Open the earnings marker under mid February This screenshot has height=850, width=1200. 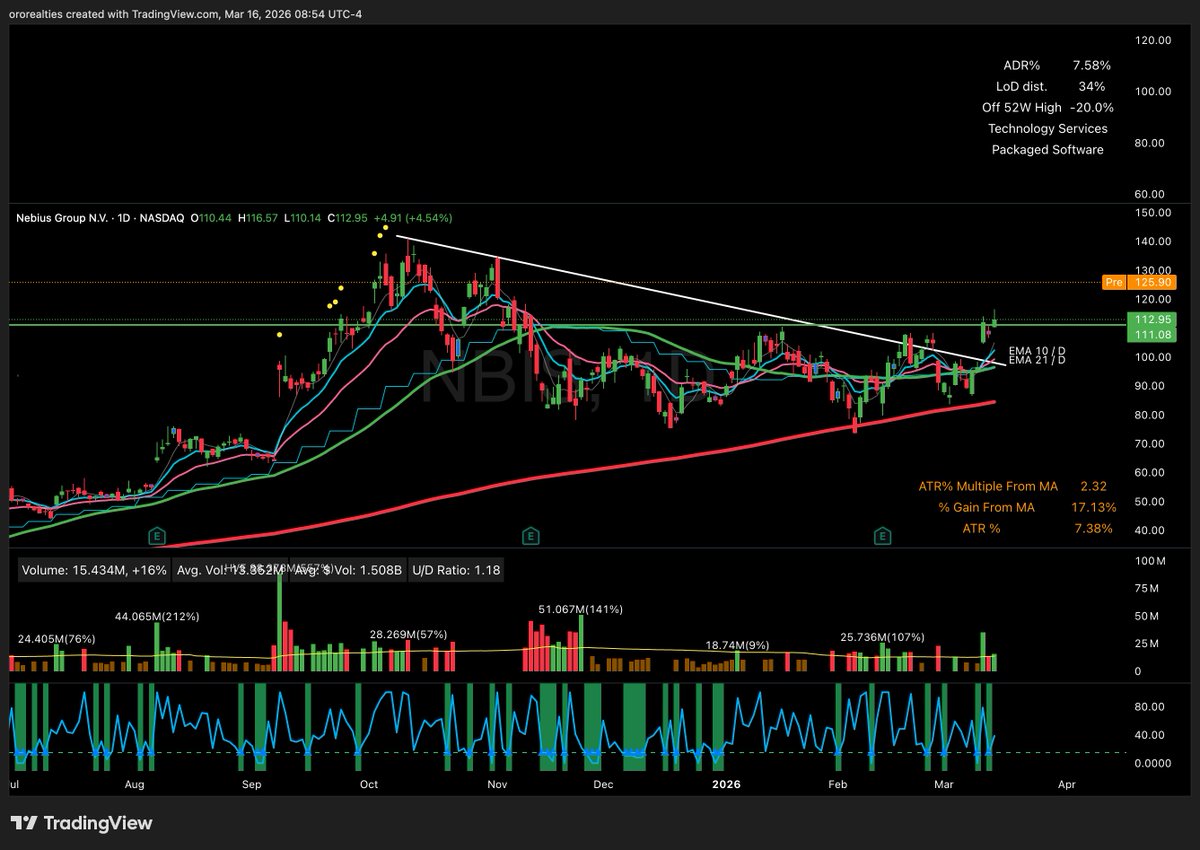pos(883,536)
